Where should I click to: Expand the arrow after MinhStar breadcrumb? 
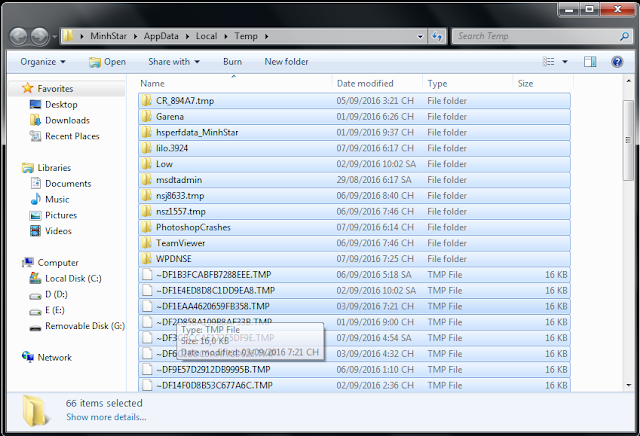coord(135,36)
